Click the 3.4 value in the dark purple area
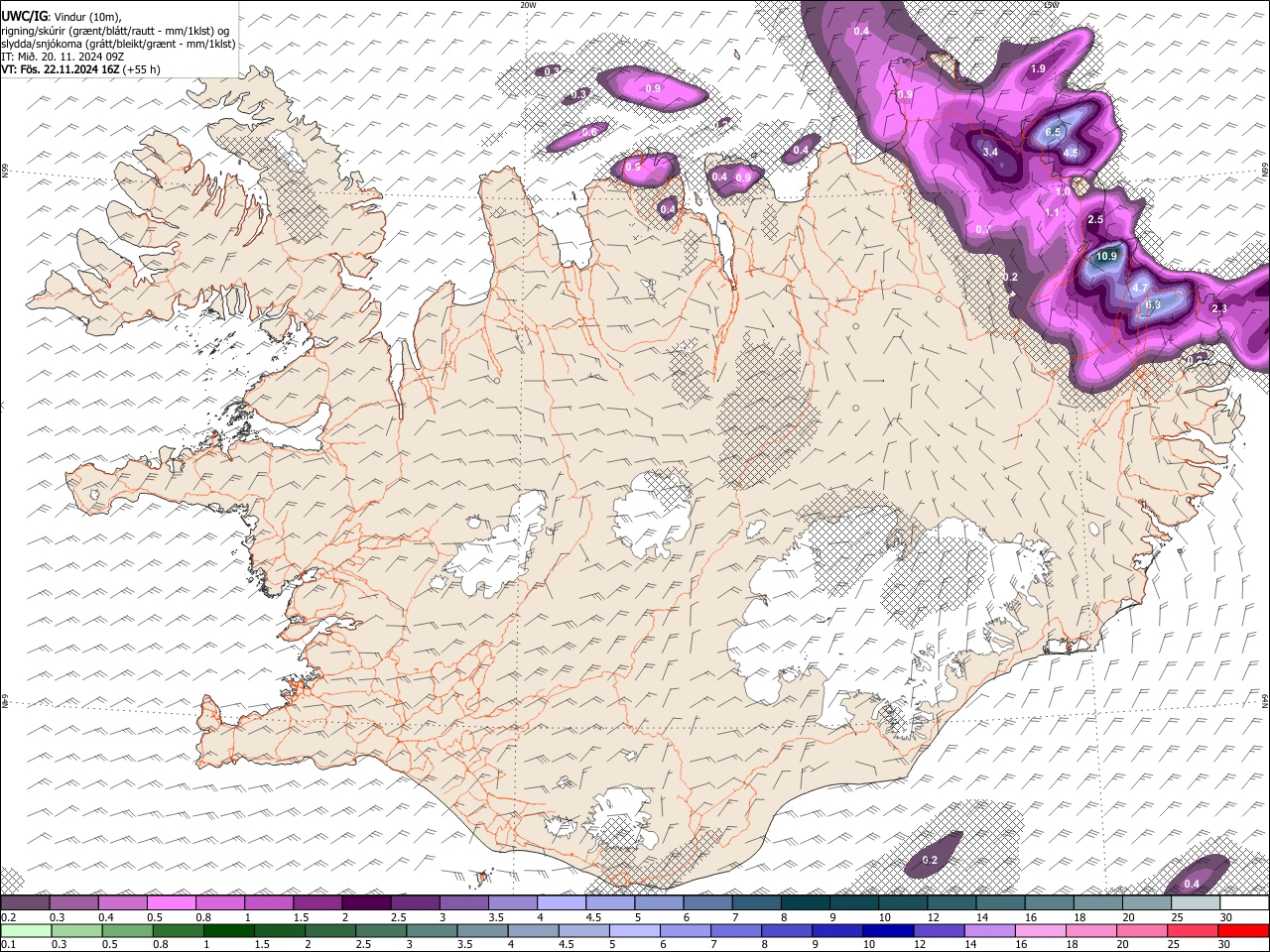The width and height of the screenshot is (1270, 952). 990,152
